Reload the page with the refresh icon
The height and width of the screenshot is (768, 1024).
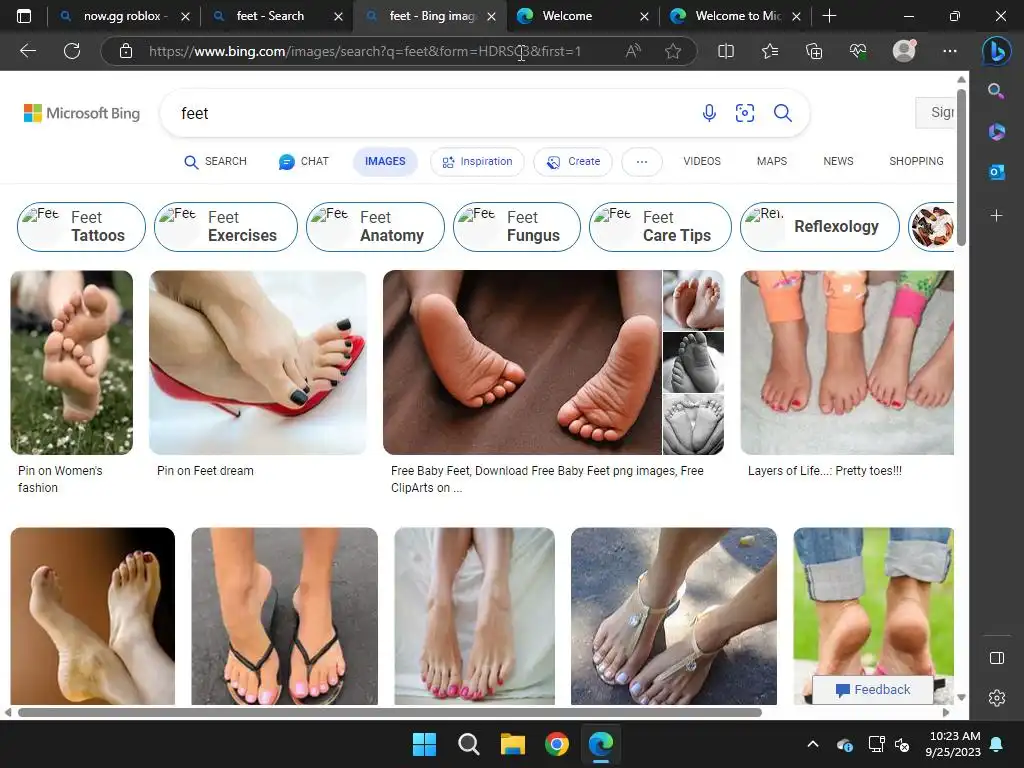pyautogui.click(x=72, y=51)
